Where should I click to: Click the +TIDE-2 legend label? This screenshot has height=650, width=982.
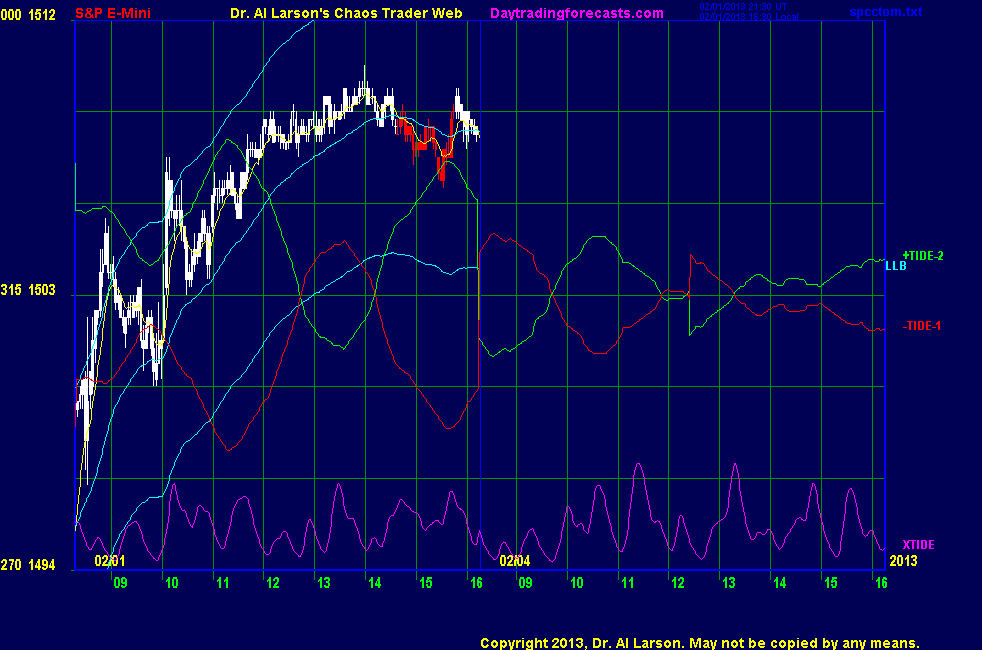tap(923, 256)
